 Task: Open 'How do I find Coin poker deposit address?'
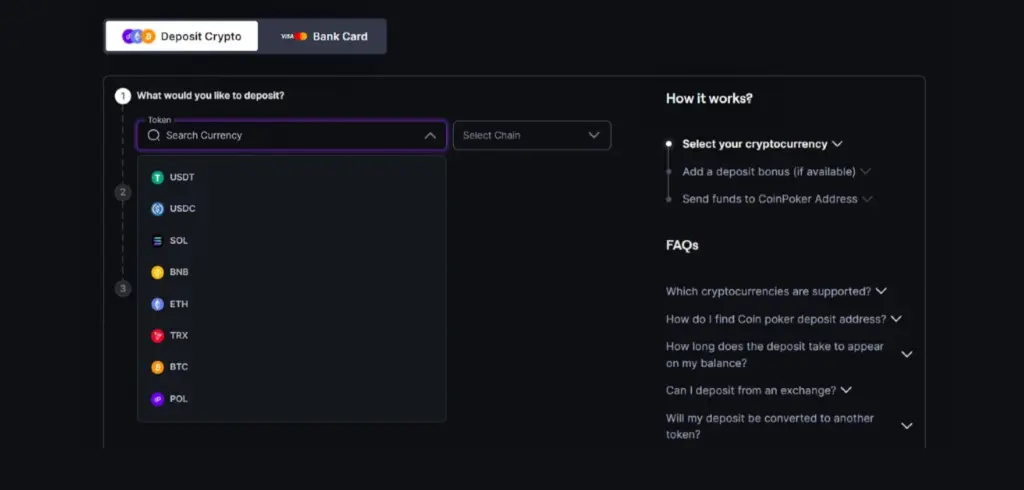point(784,319)
